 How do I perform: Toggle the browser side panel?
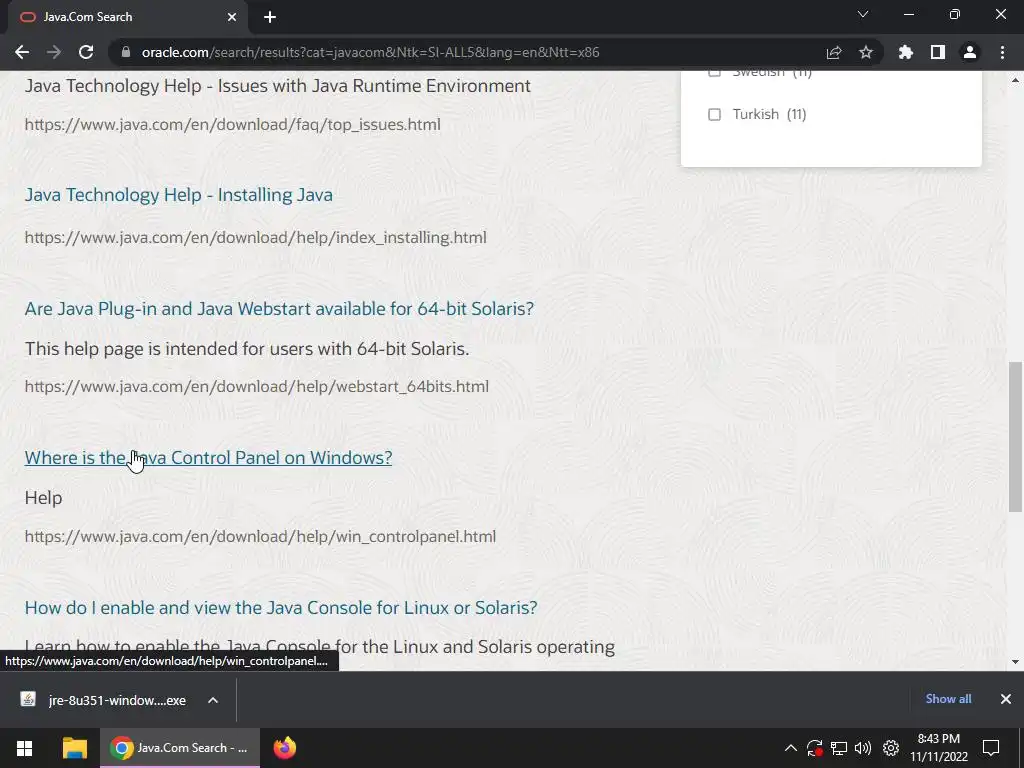pyautogui.click(x=938, y=52)
